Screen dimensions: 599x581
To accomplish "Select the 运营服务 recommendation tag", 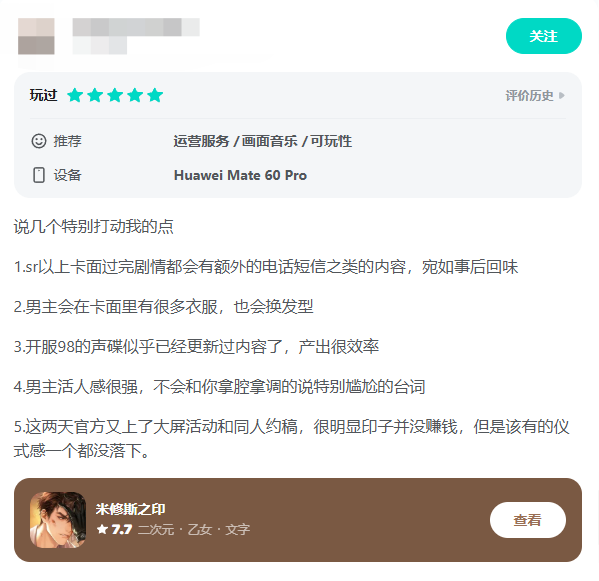I will pyautogui.click(x=201, y=141).
